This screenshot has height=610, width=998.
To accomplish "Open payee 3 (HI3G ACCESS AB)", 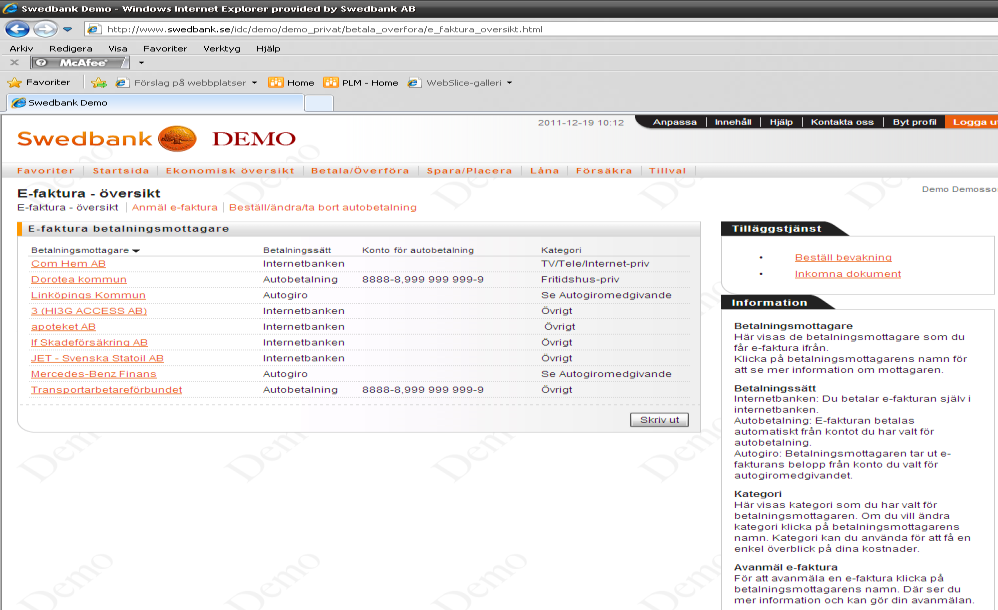I will click(x=88, y=311).
